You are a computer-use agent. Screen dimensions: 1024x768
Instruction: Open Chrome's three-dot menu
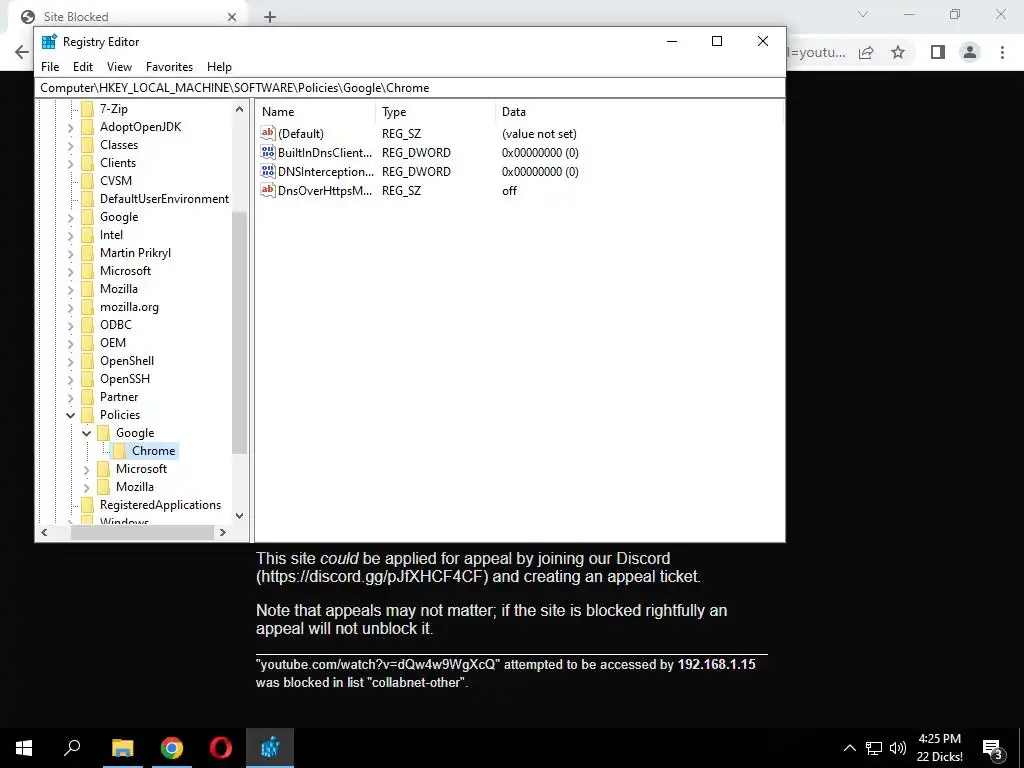pos(1002,52)
